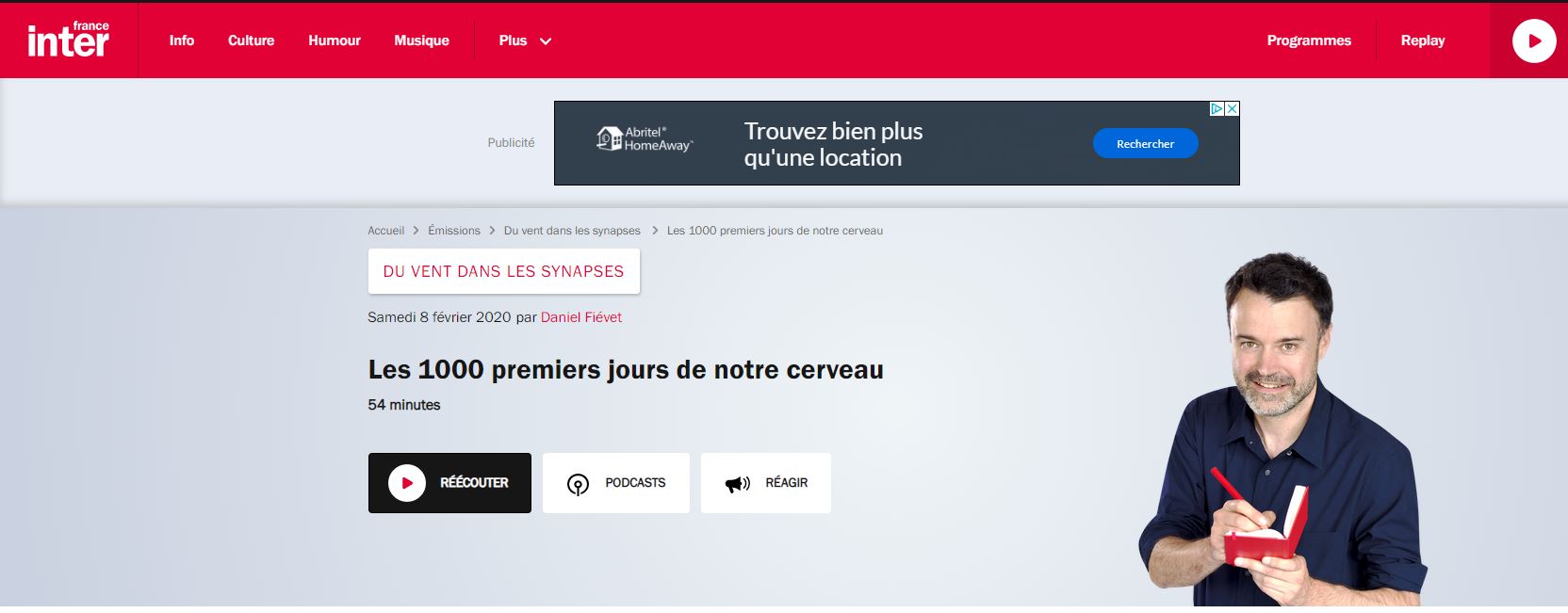Open Du vent dans les synapses breadcrumb

coord(572,231)
